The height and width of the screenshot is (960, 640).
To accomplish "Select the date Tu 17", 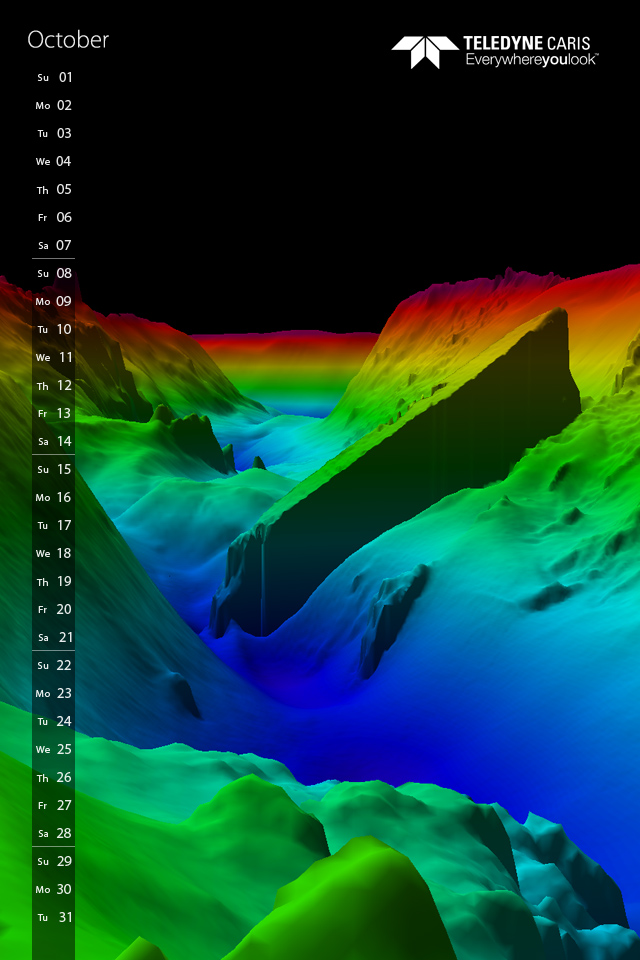I will point(55,525).
